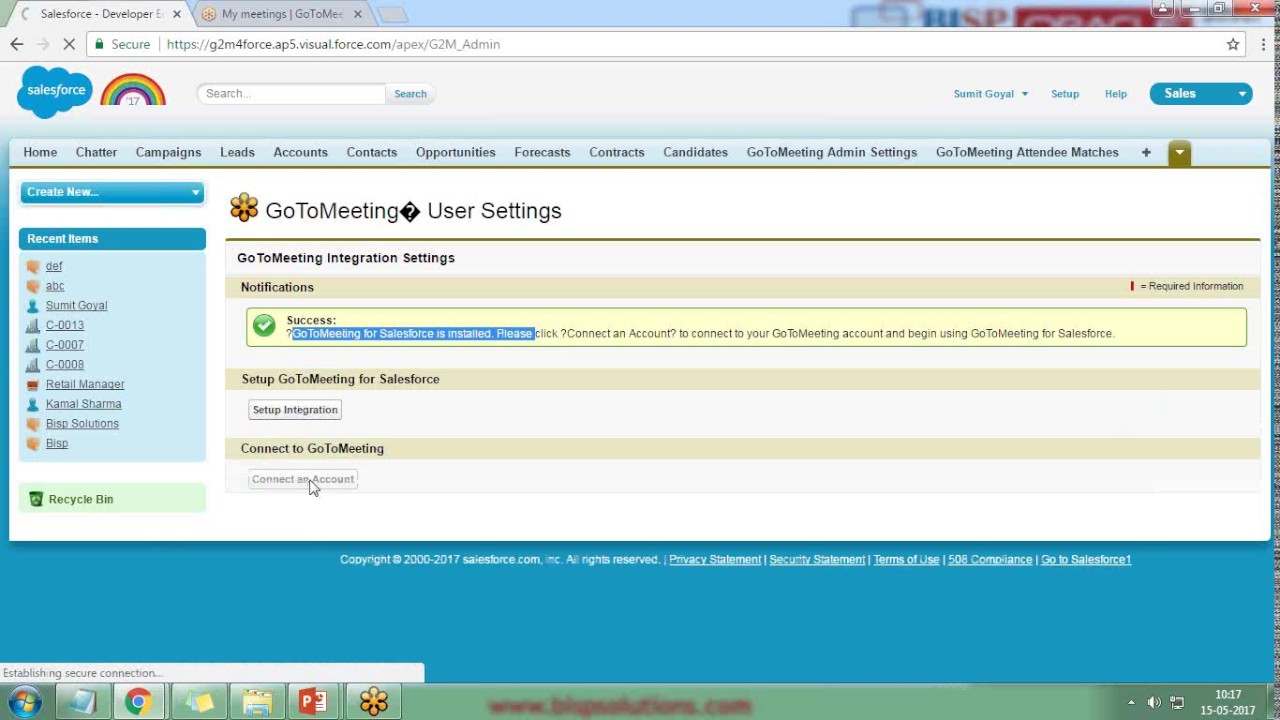1280x720 pixels.
Task: Click the Recycle Bin icon in sidebar
Action: [x=36, y=499]
